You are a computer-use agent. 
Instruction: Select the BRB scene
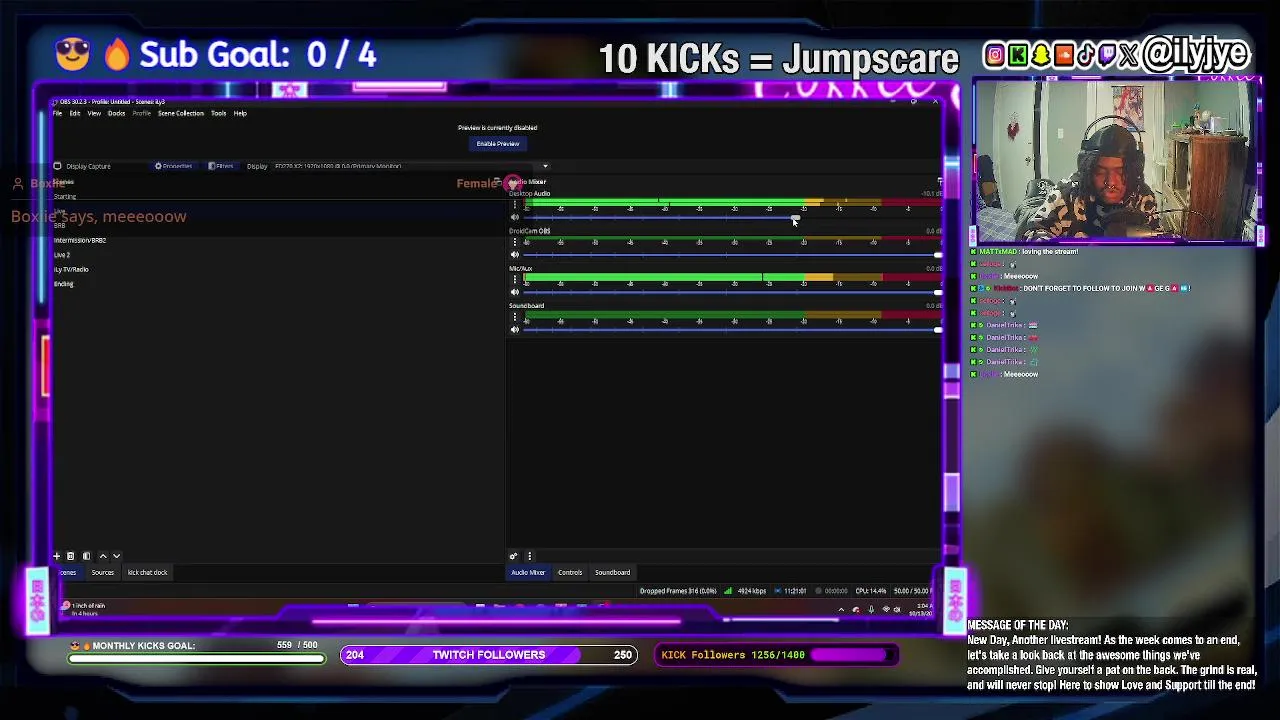click(x=60, y=226)
